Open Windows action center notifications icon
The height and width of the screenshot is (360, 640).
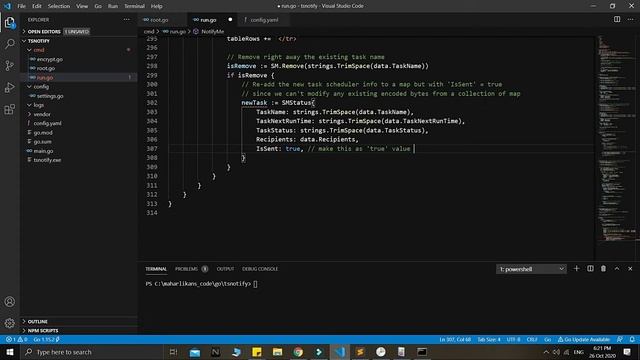627,352
